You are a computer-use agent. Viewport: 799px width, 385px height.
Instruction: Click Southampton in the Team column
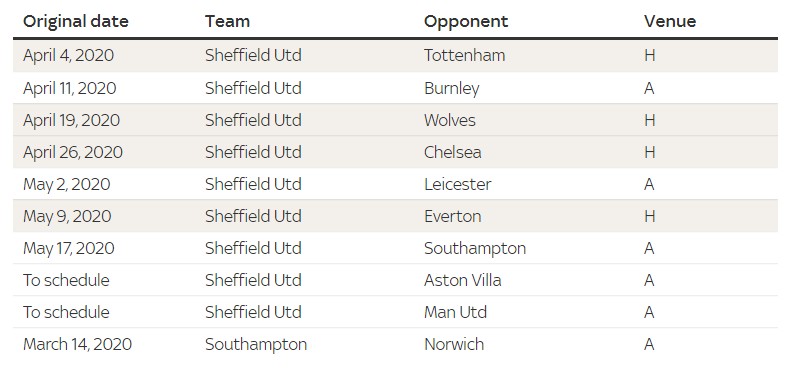[x=256, y=345]
